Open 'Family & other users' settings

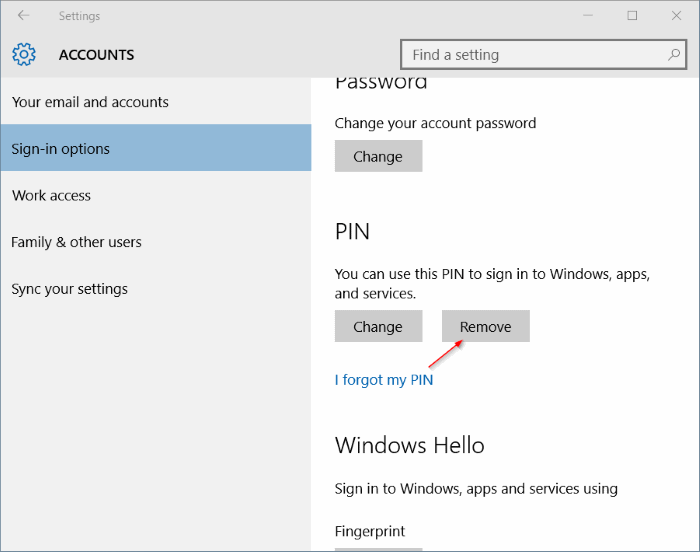(x=76, y=242)
